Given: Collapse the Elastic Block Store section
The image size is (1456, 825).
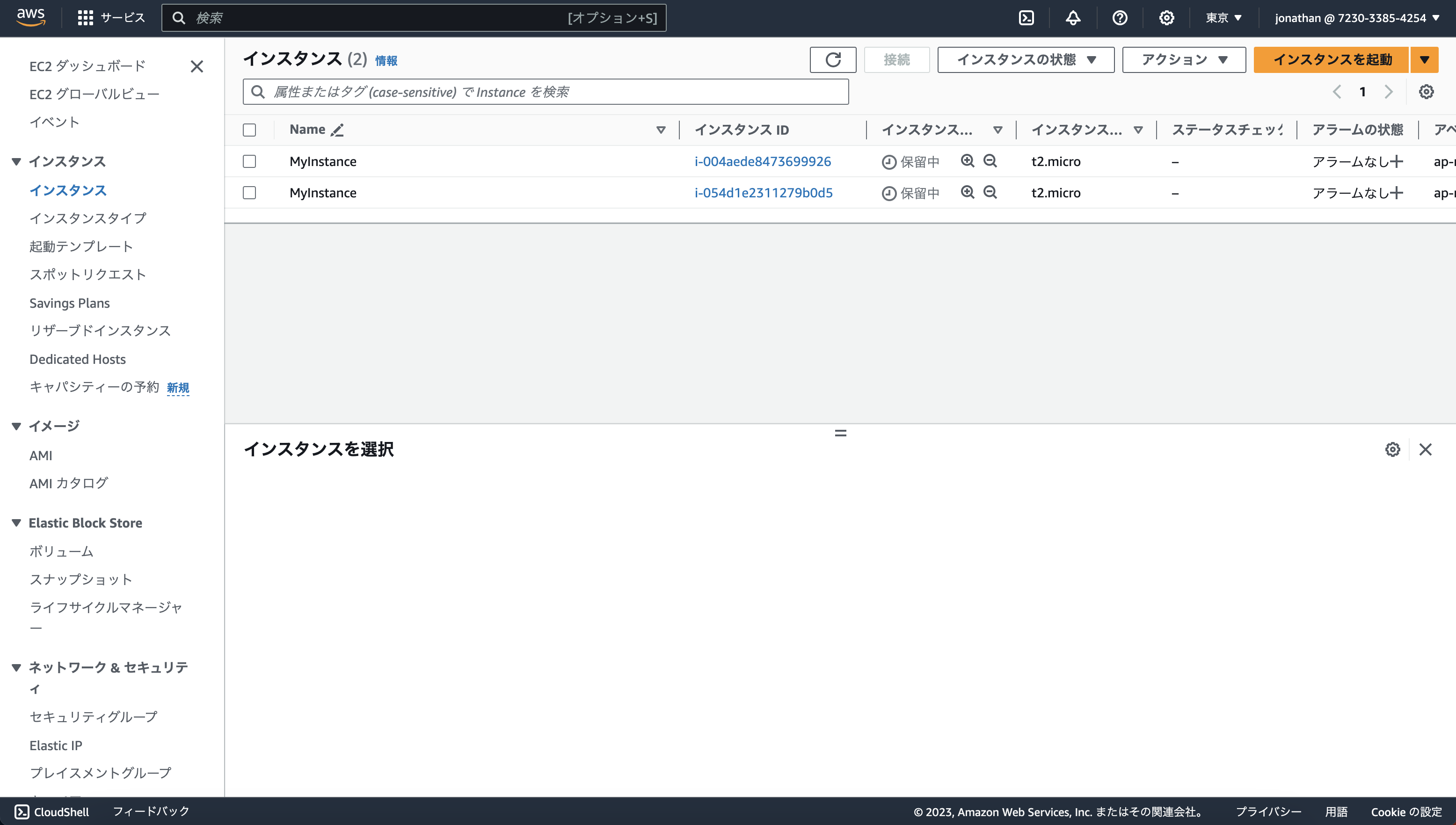Looking at the screenshot, I should pyautogui.click(x=15, y=522).
